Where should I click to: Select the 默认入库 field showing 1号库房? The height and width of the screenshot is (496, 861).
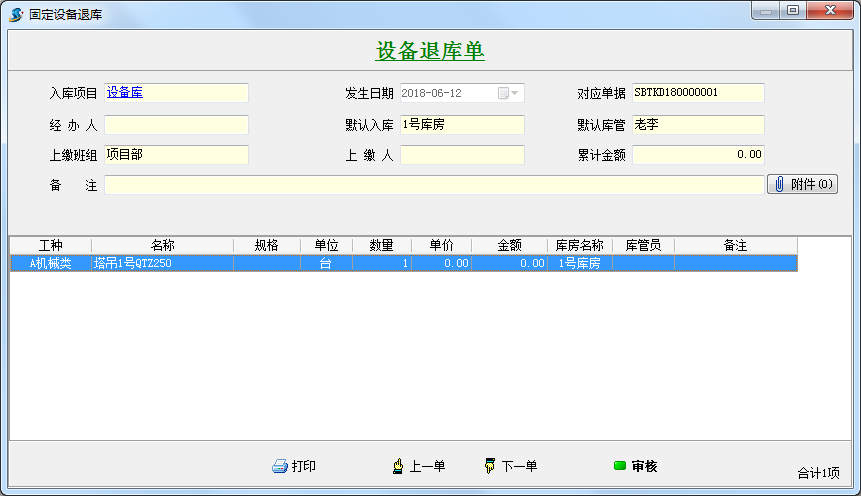462,125
